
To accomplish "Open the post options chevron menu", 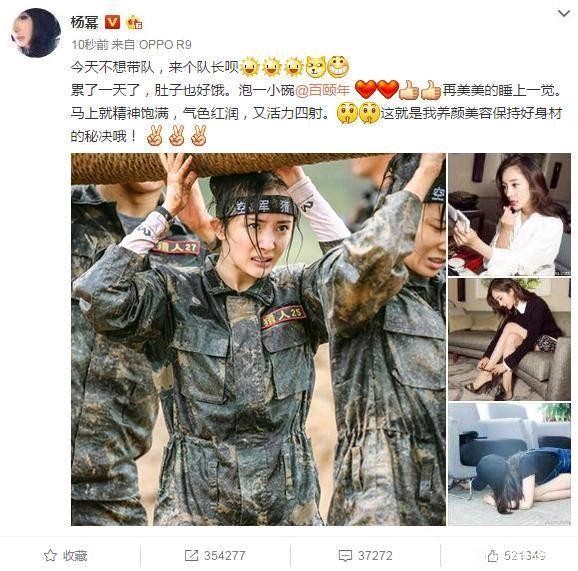I will pos(564,14).
